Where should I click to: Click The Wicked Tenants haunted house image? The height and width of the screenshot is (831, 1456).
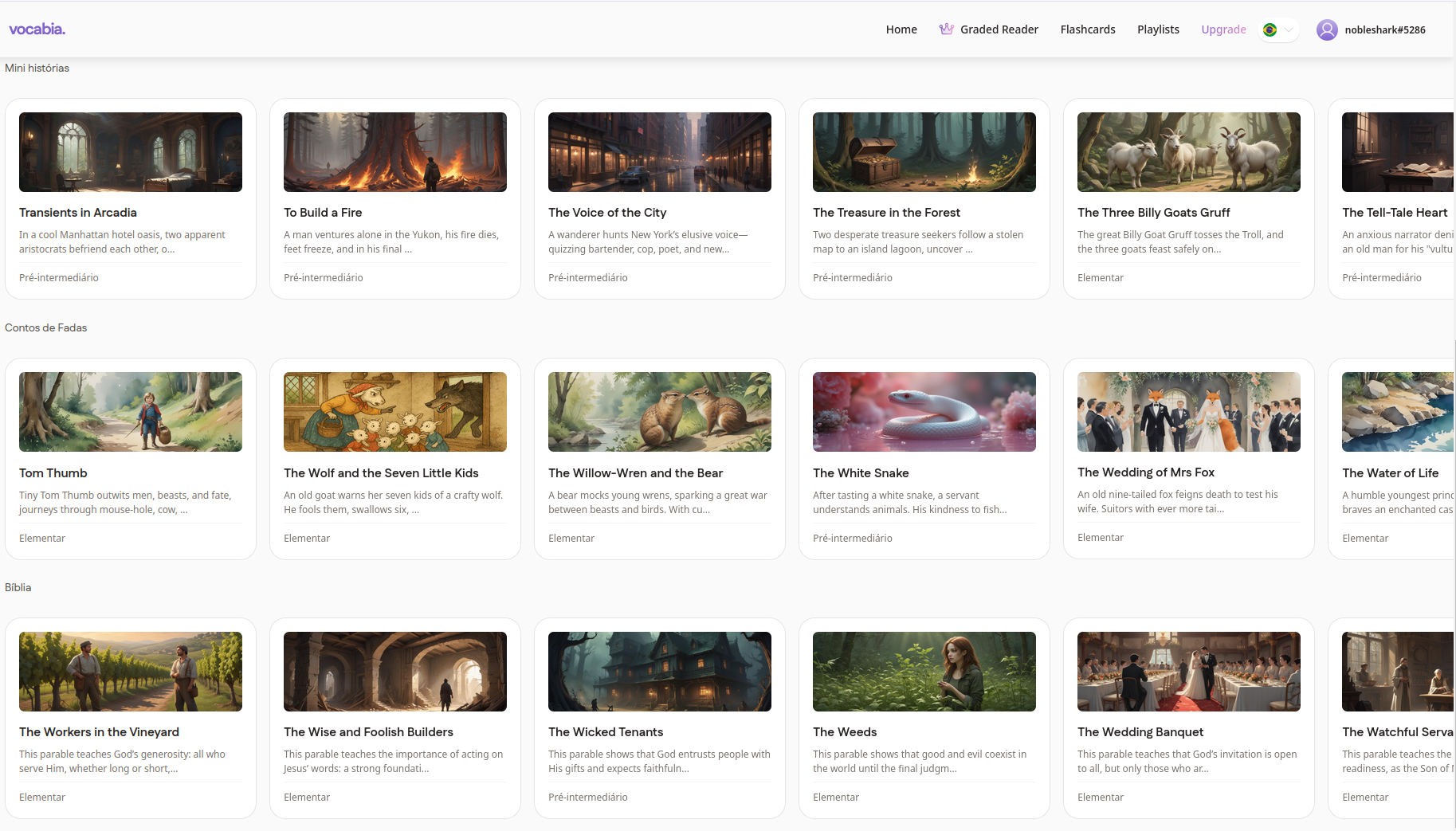click(659, 672)
